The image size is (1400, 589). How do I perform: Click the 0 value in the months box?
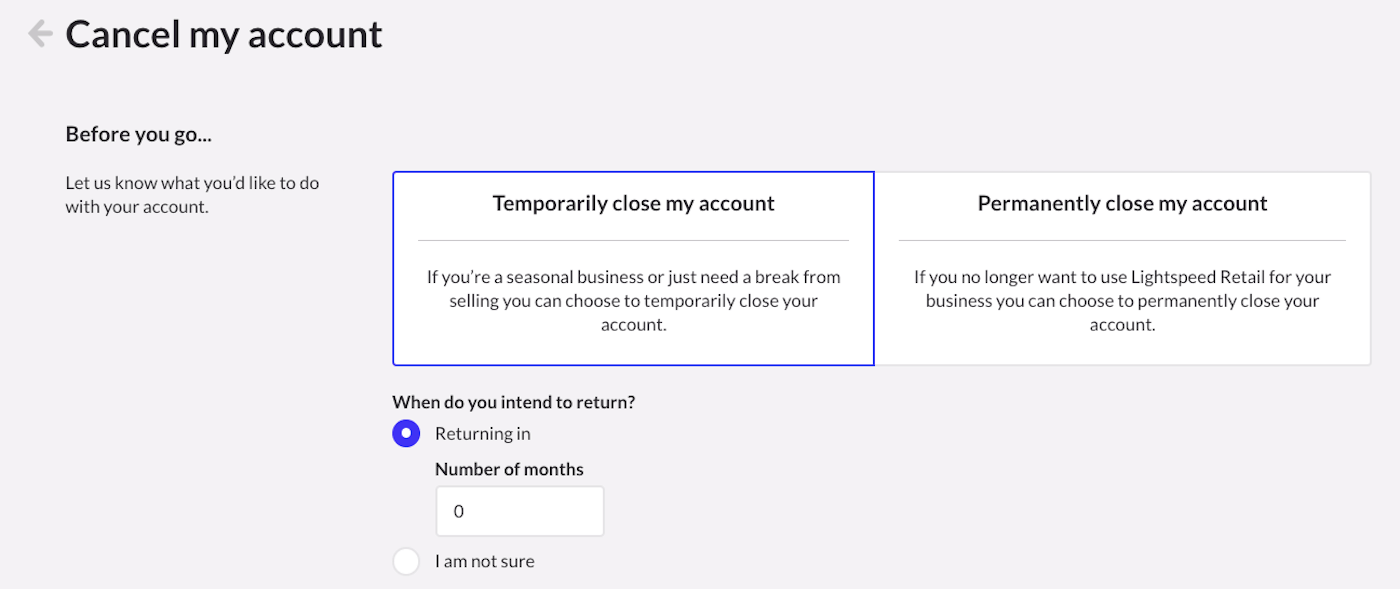(459, 511)
